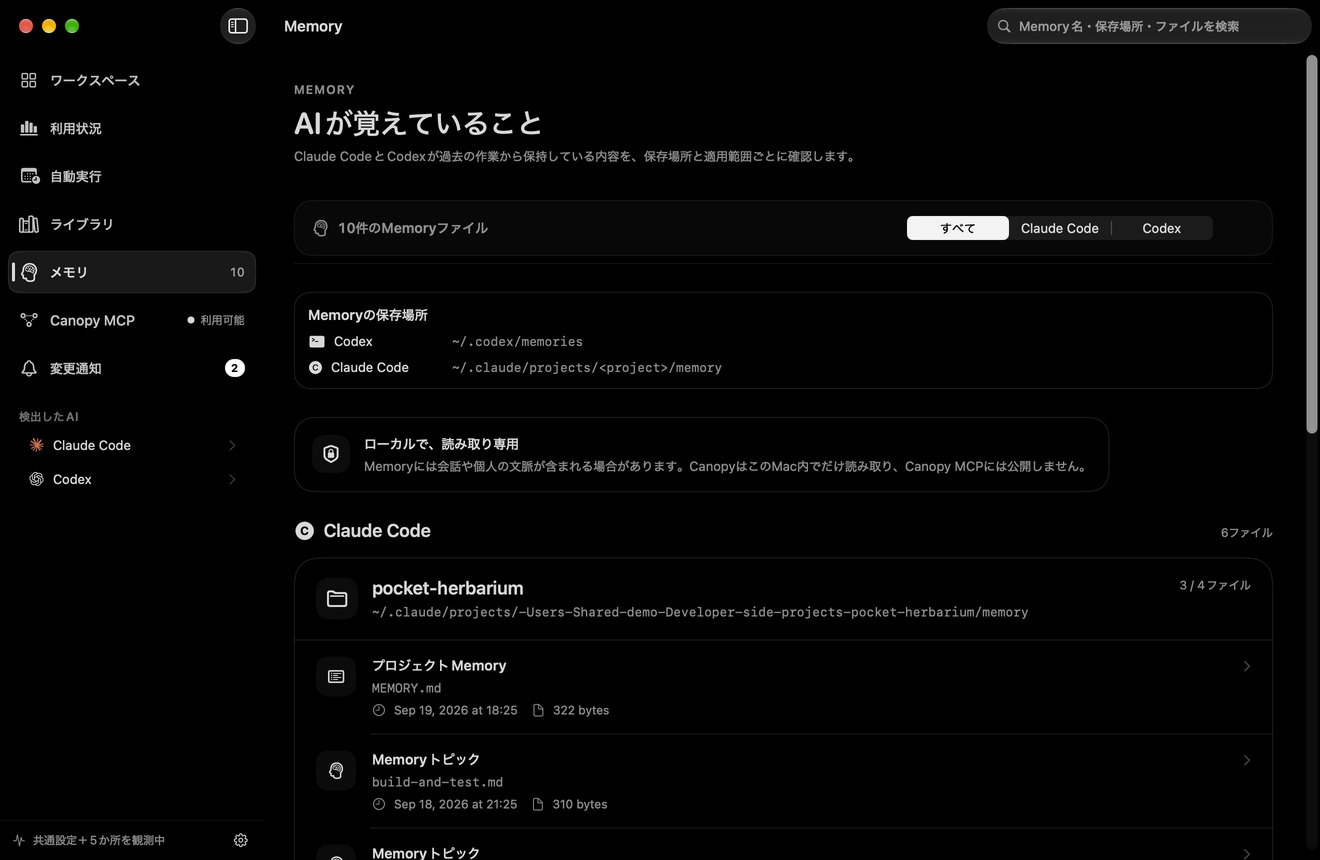Click the ~/.codex/memories path
The height and width of the screenshot is (860, 1320).
click(517, 341)
